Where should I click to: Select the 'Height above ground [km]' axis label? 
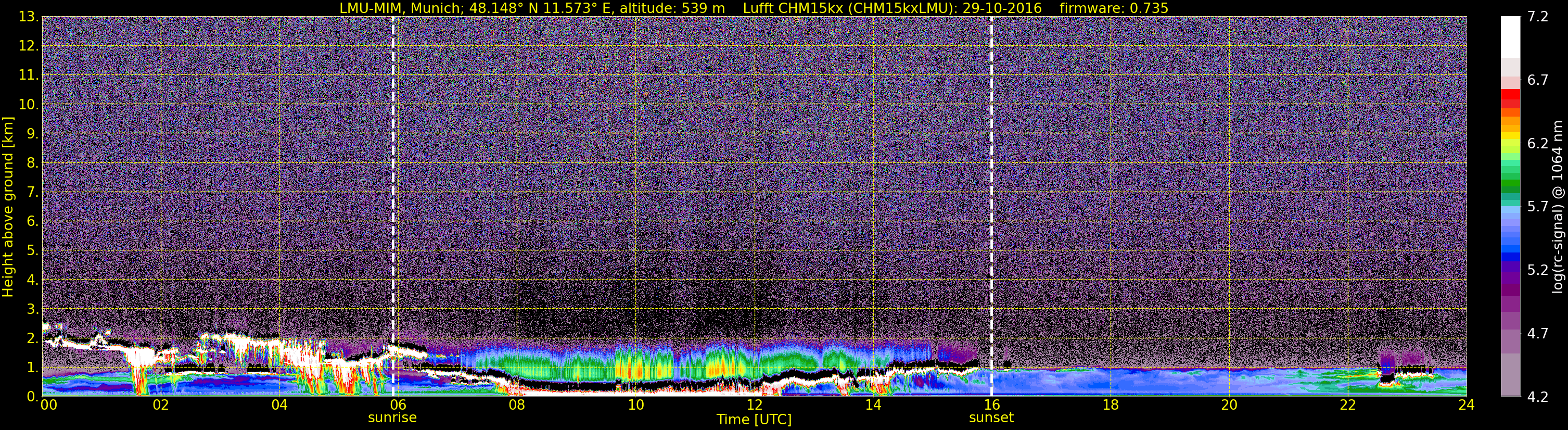[8, 207]
